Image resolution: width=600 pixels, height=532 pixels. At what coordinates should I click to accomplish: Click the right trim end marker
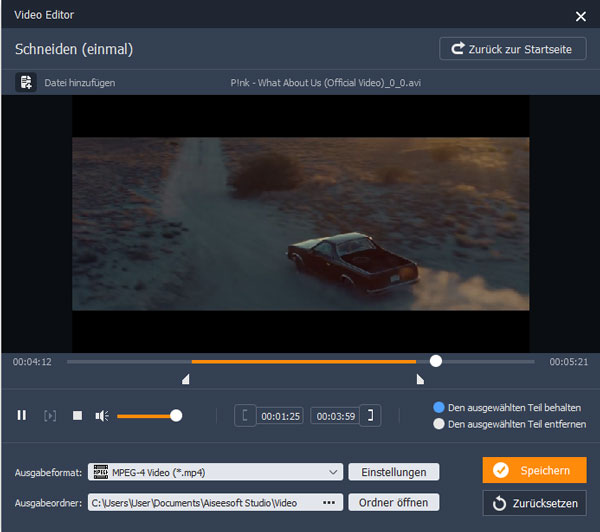point(420,379)
